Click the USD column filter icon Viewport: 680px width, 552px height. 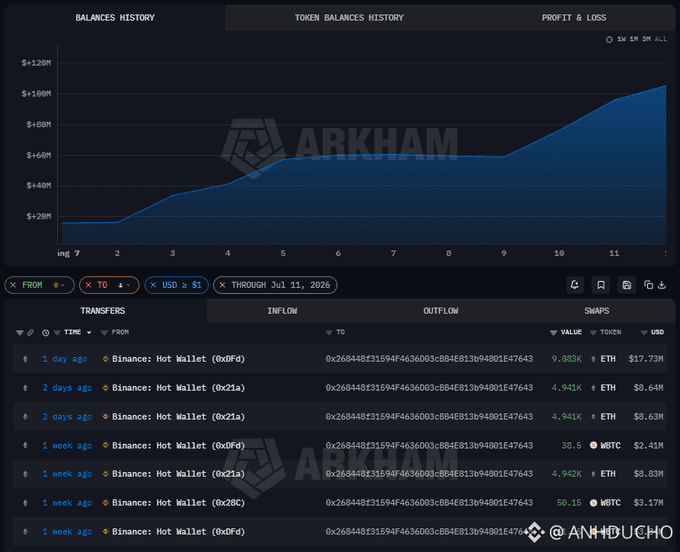tap(644, 333)
